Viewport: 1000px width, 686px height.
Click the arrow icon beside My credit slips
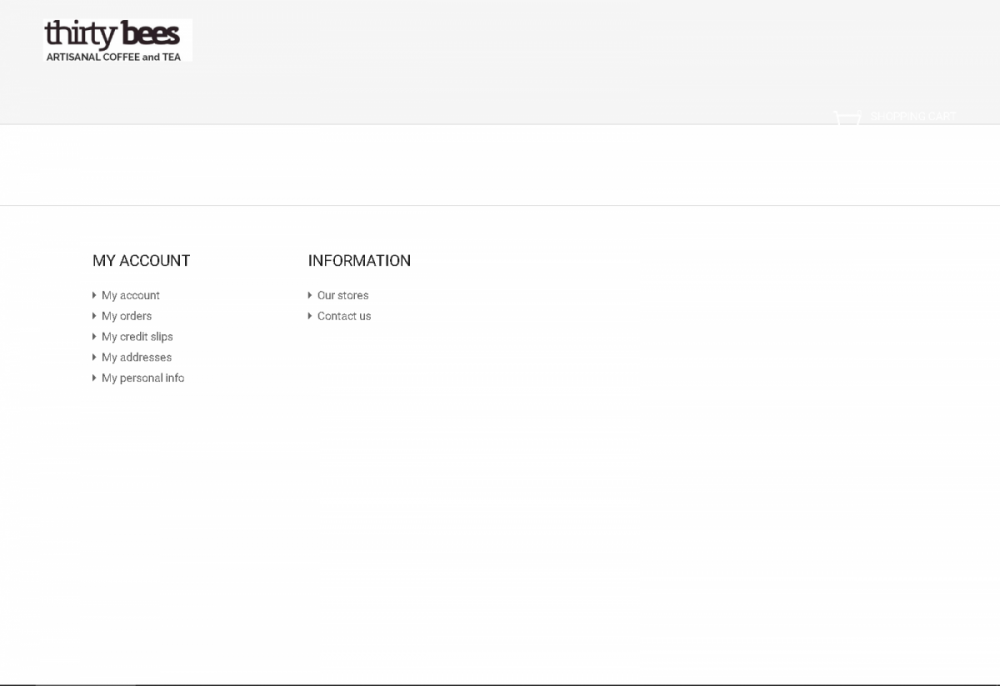tap(94, 336)
